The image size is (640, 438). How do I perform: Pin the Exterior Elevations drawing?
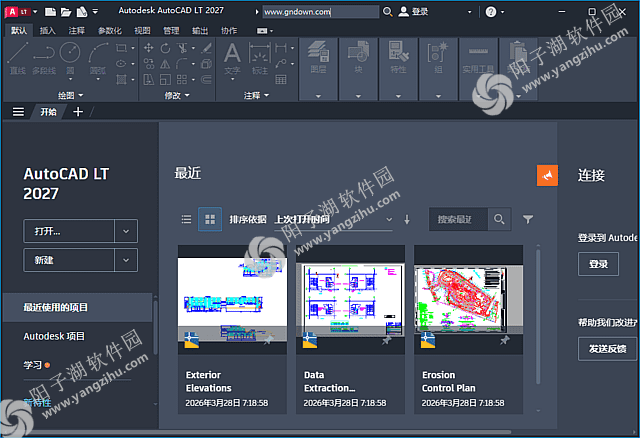269,340
